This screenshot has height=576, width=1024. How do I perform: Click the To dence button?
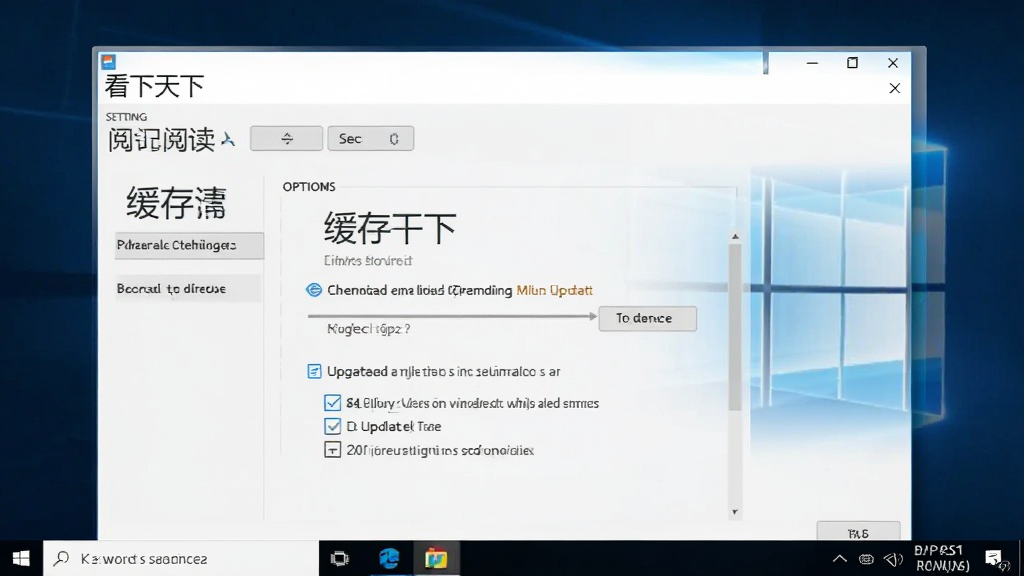point(647,318)
